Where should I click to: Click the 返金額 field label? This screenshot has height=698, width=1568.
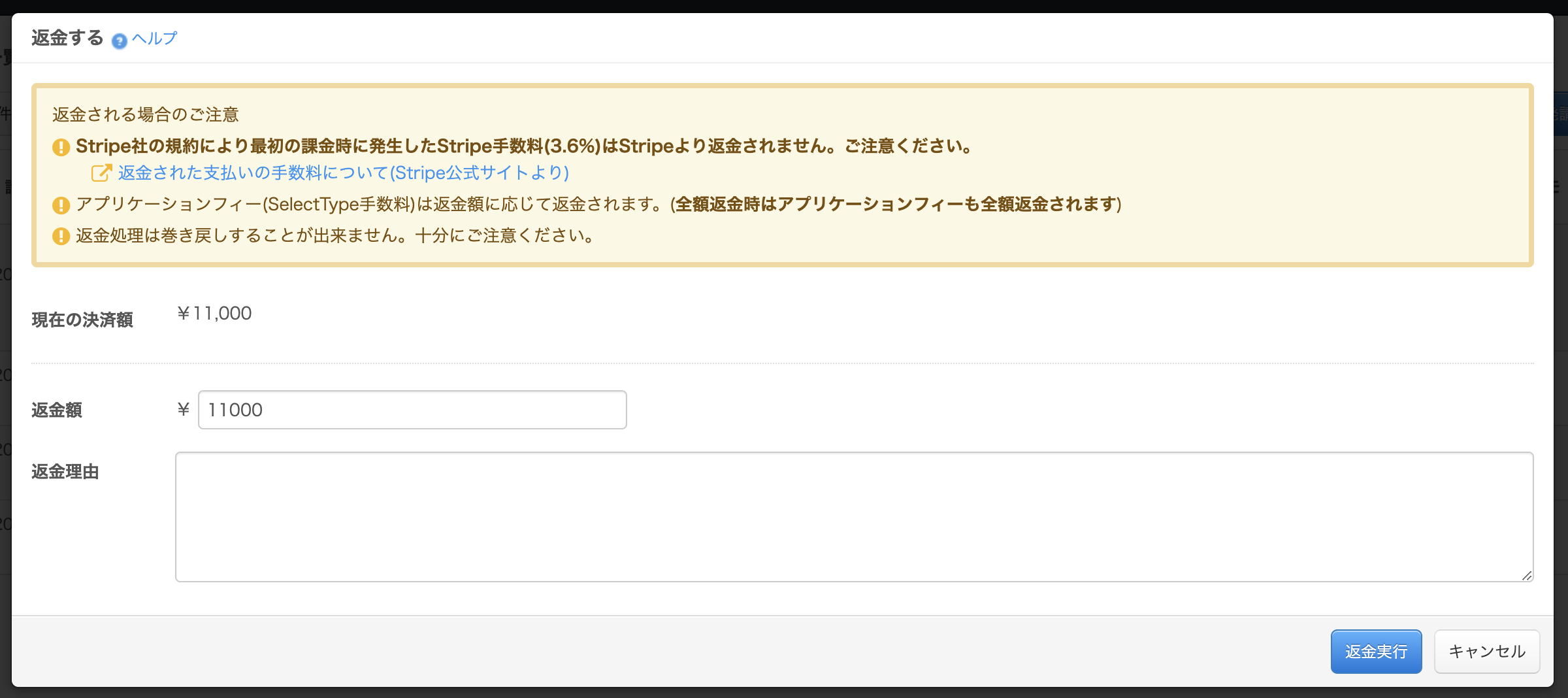coord(57,410)
